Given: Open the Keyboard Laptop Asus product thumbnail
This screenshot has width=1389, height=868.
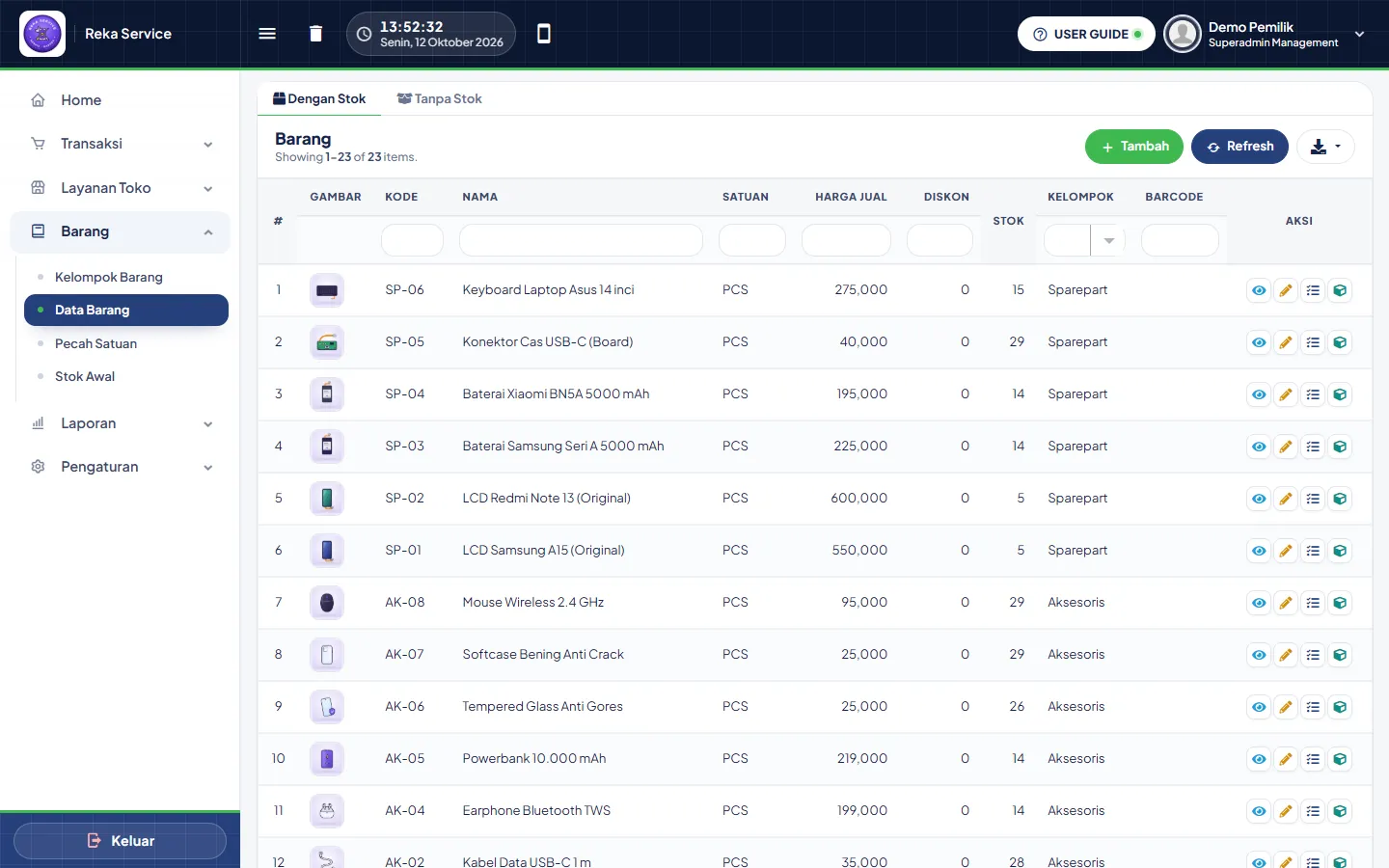Looking at the screenshot, I should point(327,290).
